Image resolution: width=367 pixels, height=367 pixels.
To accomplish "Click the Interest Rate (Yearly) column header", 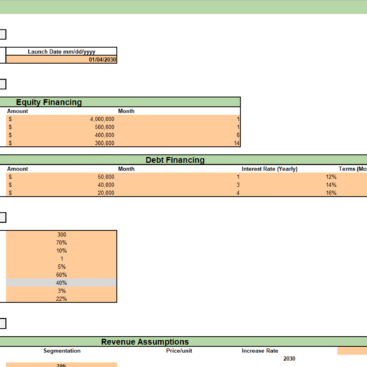I will pos(269,169).
